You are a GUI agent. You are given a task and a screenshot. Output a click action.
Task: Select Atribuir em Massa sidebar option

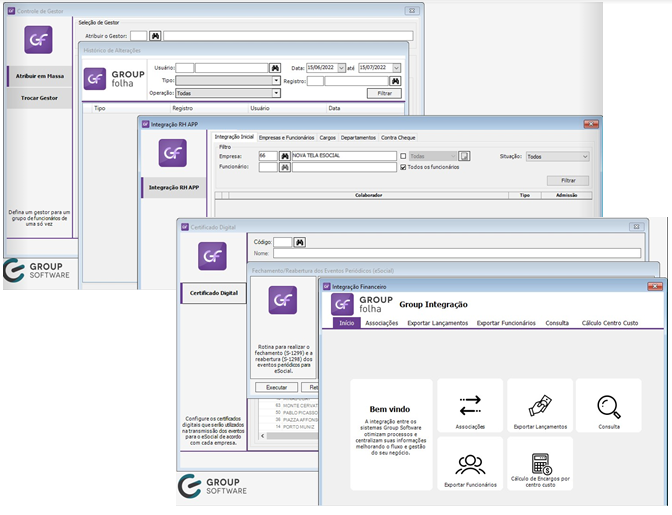pos(40,76)
